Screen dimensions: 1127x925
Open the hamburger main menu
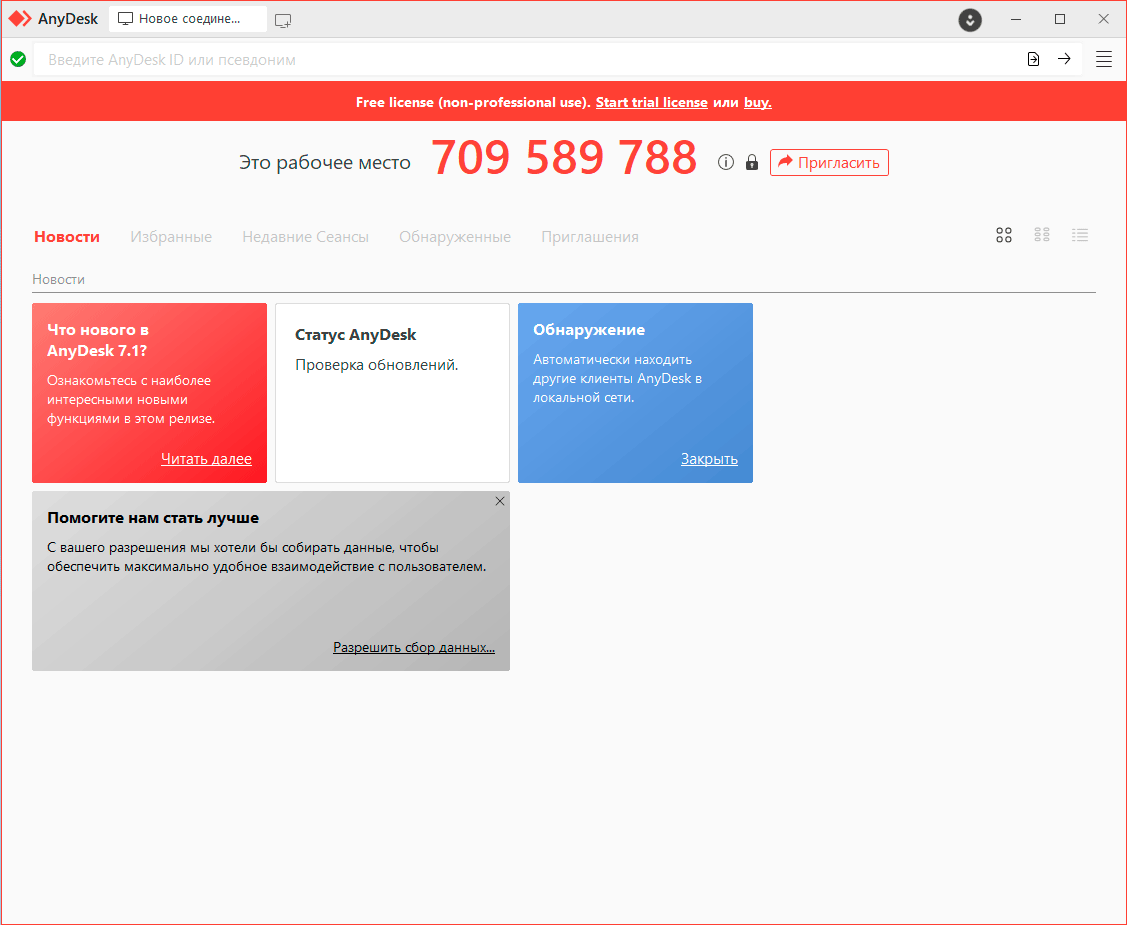point(1103,59)
